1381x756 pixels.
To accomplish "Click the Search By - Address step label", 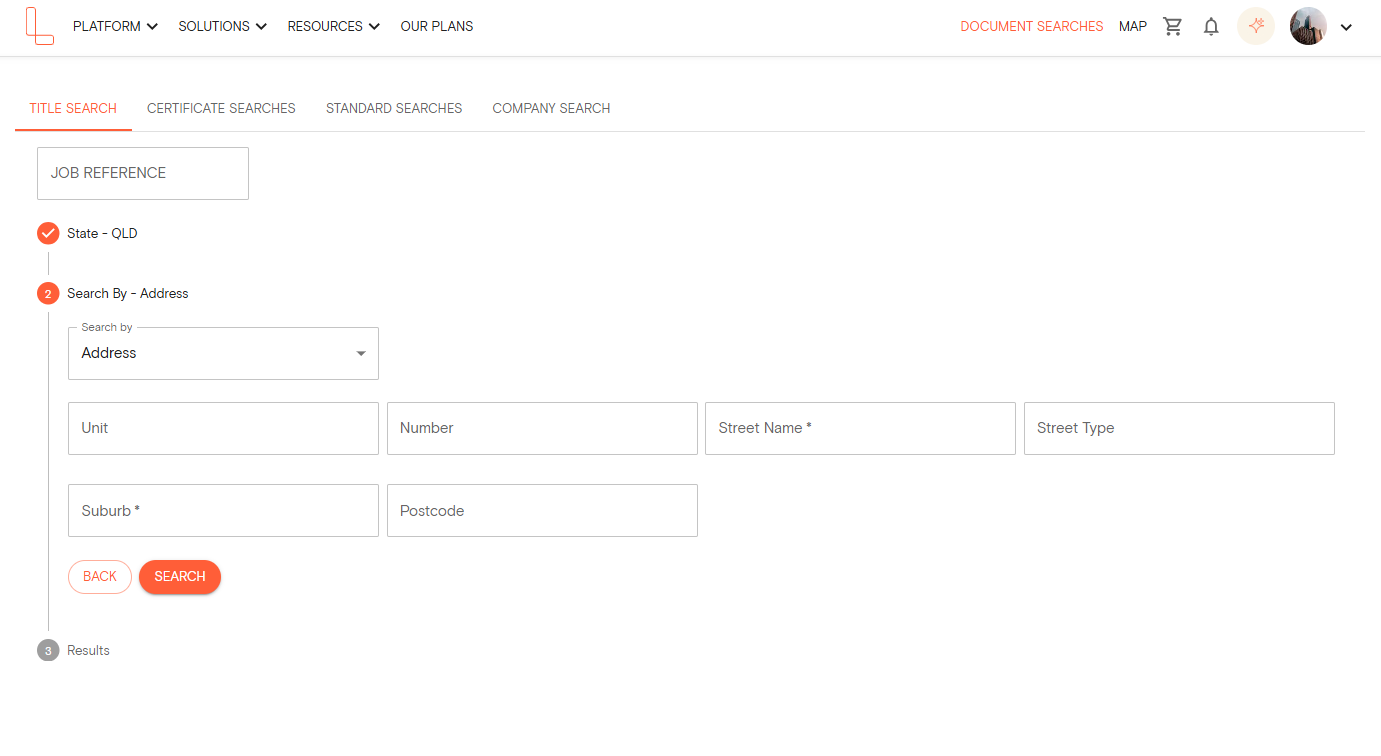I will point(128,293).
